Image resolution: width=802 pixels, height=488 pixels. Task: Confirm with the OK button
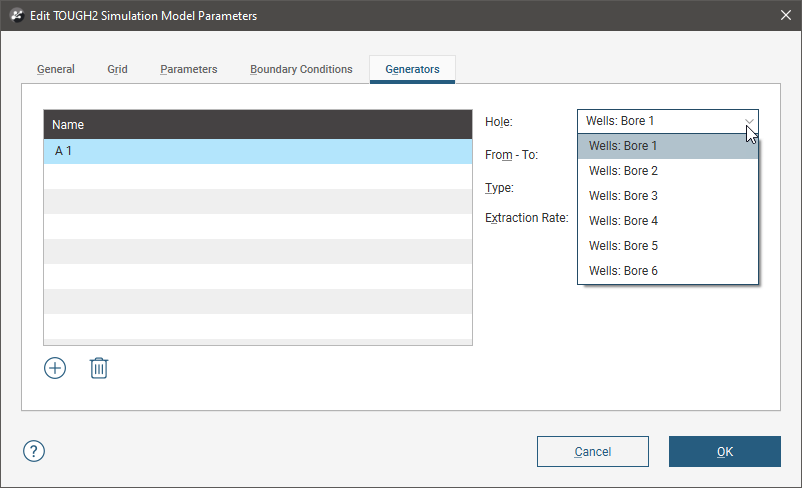pos(724,452)
